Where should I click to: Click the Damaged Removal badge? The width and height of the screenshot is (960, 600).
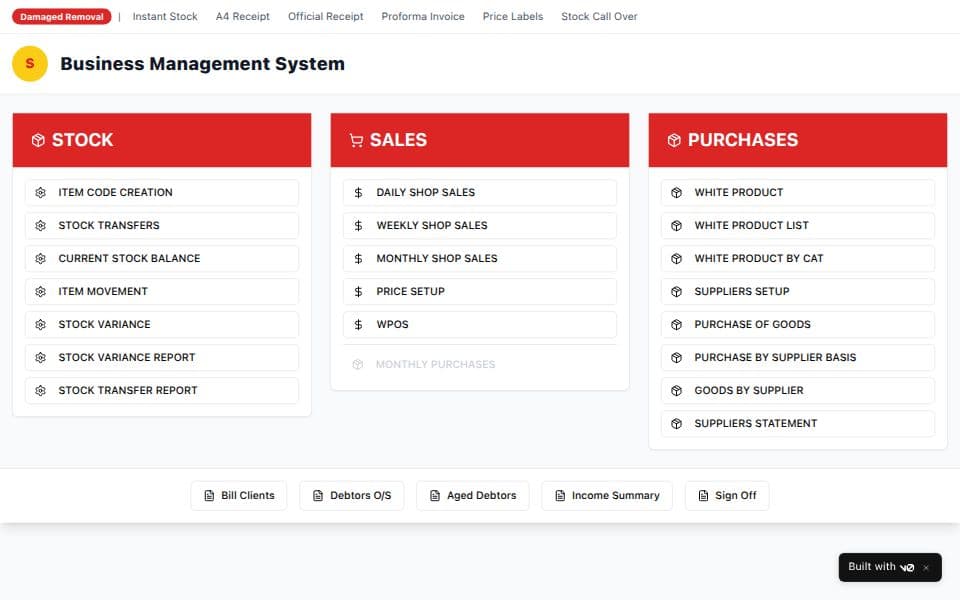pyautogui.click(x=60, y=16)
